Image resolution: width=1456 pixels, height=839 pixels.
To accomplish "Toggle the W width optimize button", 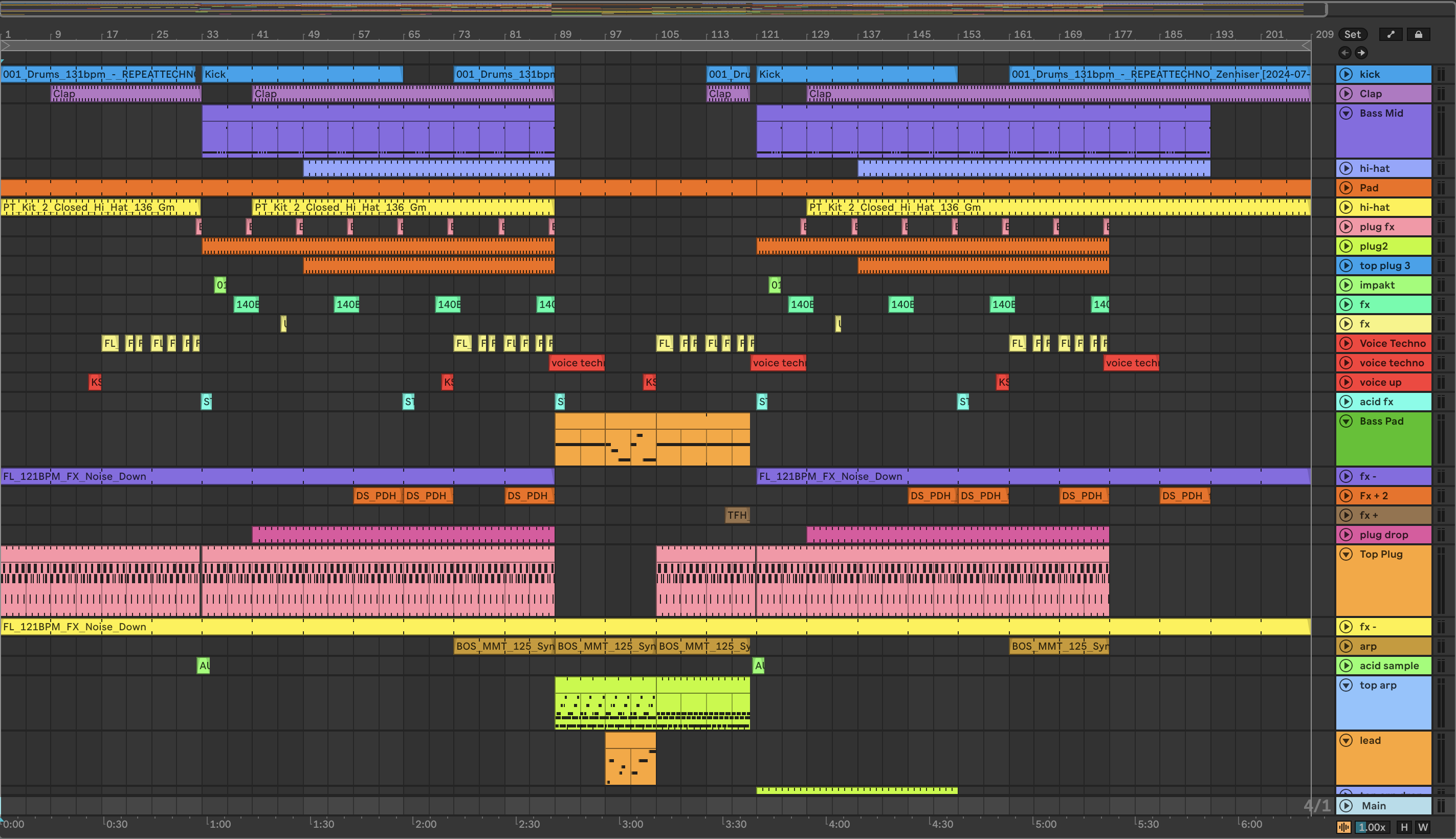I will pyautogui.click(x=1423, y=827).
